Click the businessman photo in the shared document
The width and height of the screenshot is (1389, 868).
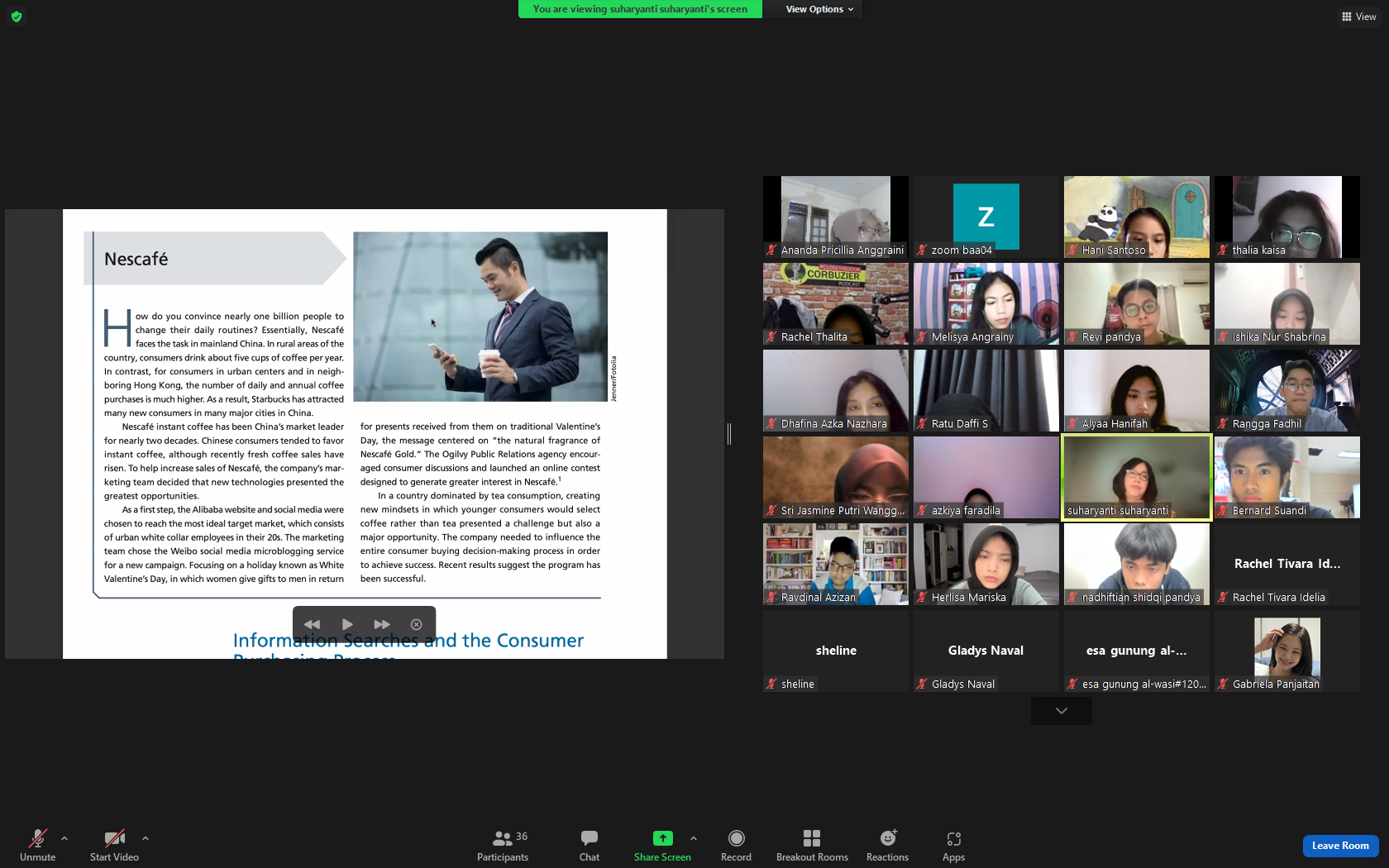[x=480, y=317]
